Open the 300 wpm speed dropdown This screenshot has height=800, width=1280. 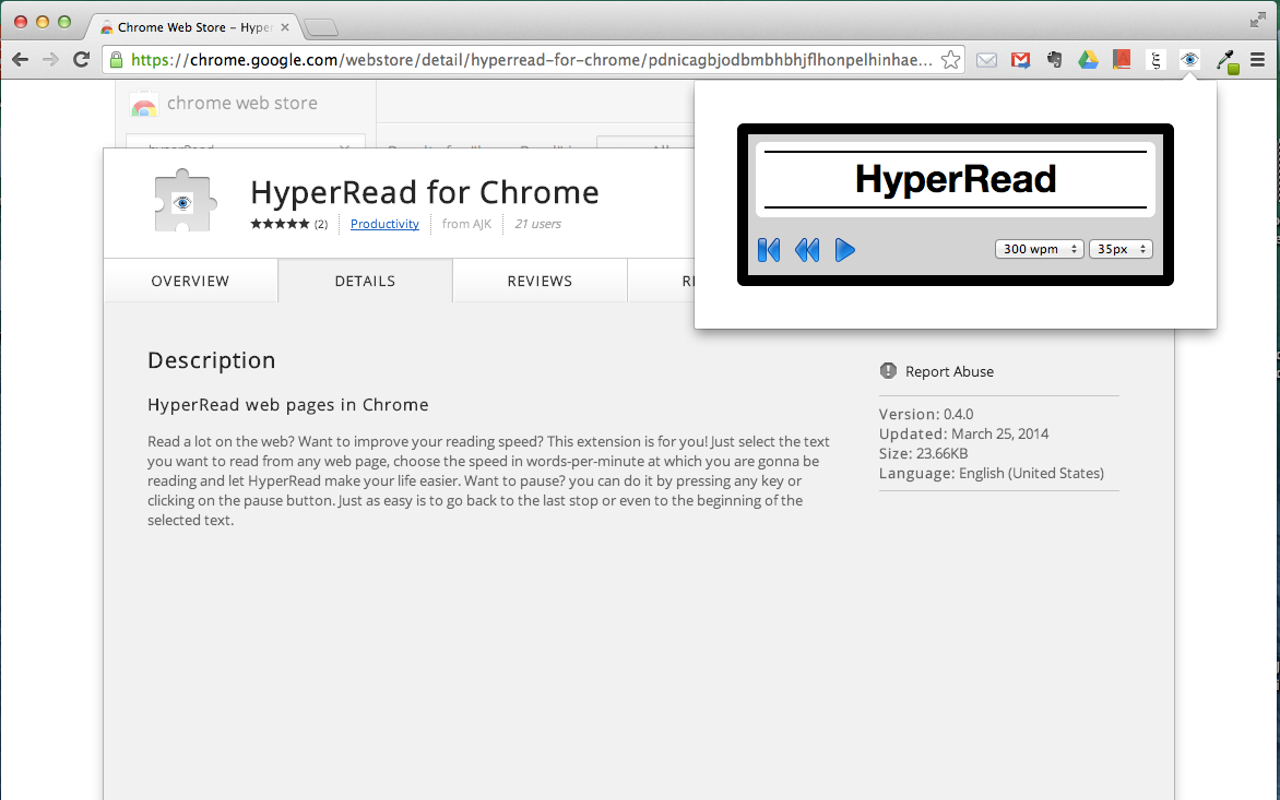click(1039, 248)
